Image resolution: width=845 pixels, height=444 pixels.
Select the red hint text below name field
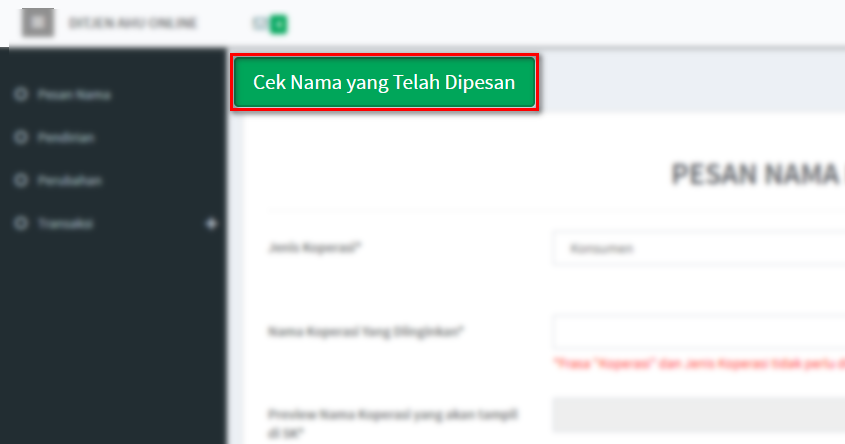[699, 364]
